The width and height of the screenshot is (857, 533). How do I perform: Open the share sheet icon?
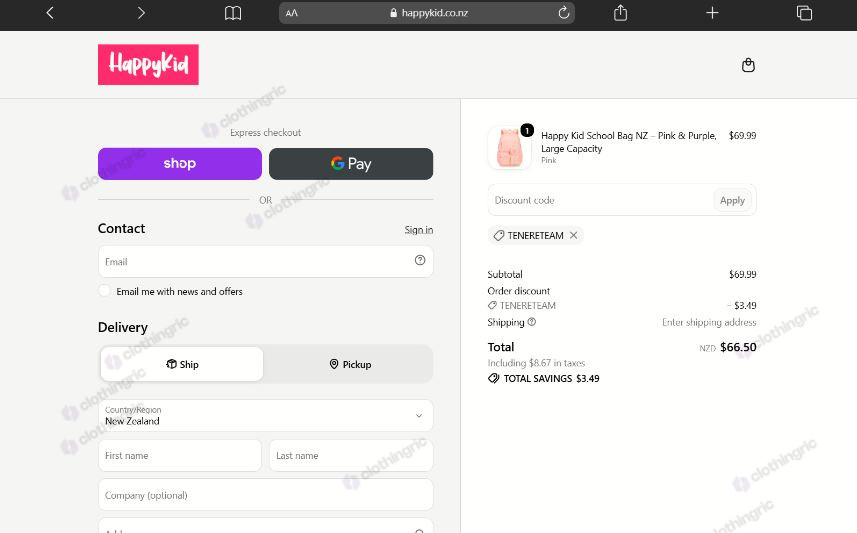pyautogui.click(x=620, y=13)
